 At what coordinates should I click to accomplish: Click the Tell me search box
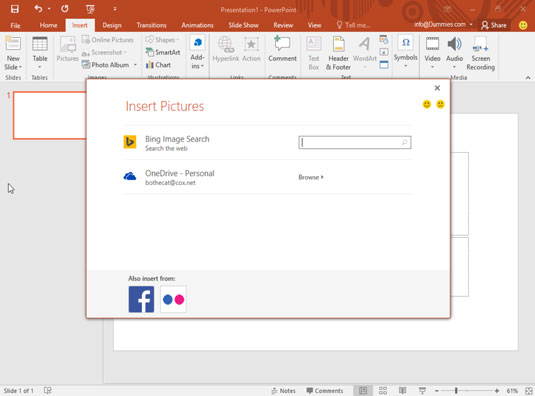click(x=353, y=25)
